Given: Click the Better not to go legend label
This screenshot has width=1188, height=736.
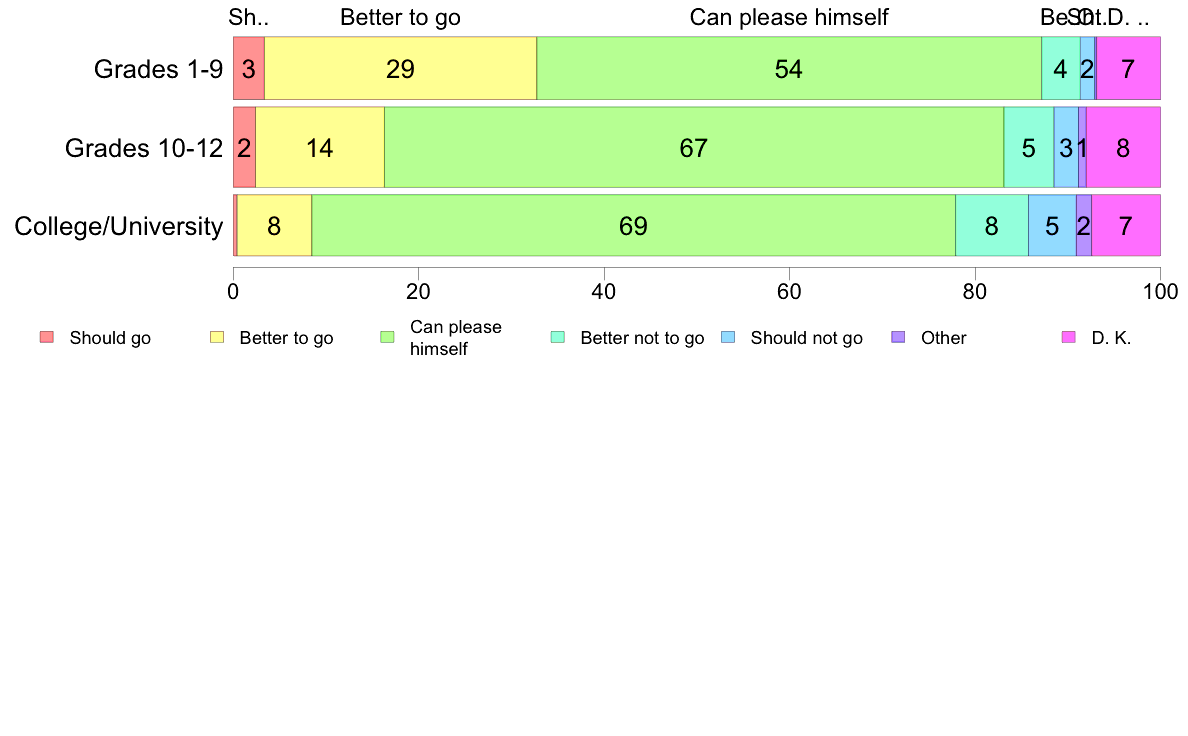Looking at the screenshot, I should point(642,338).
